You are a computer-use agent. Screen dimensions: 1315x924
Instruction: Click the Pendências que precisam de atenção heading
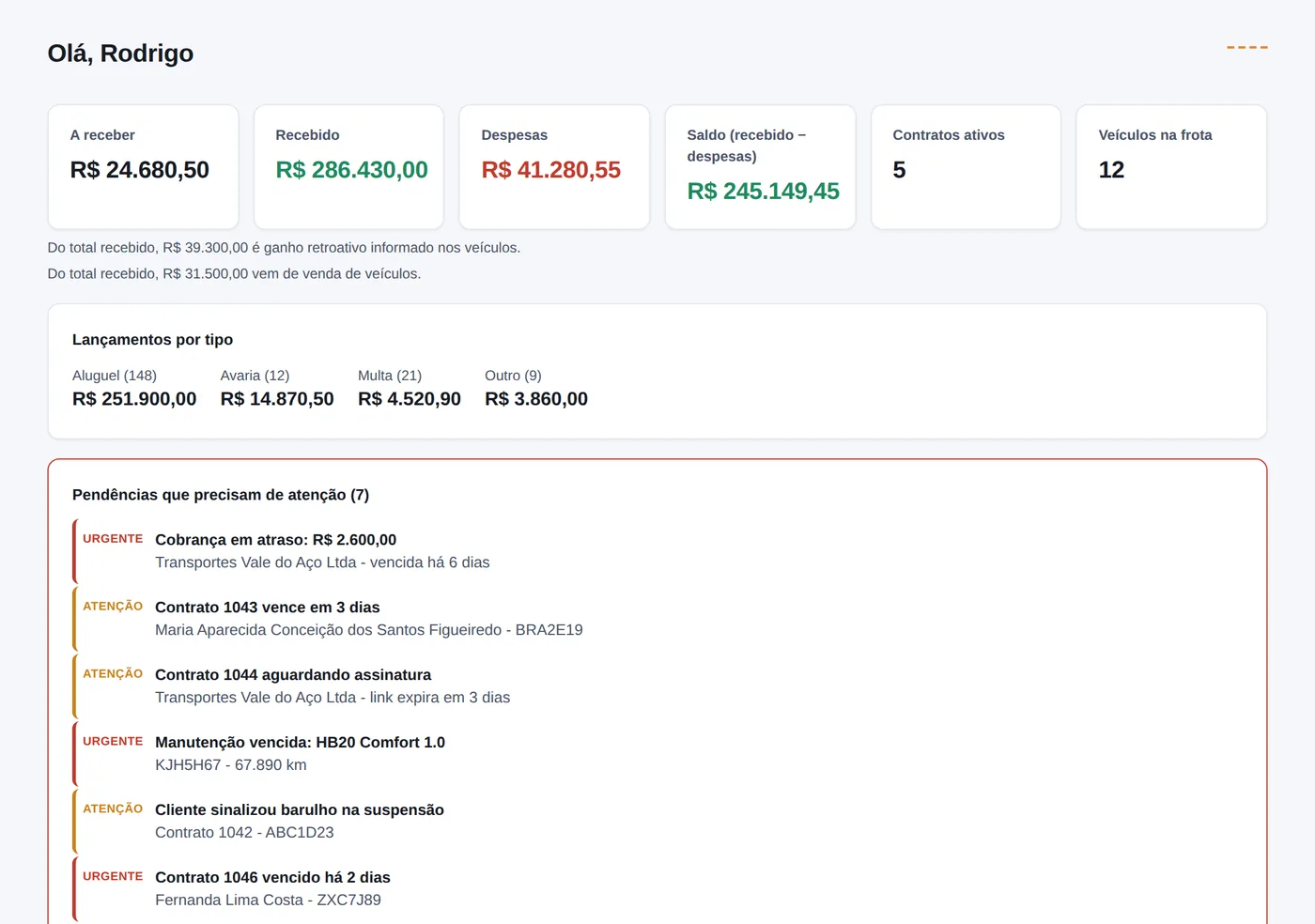[221, 495]
